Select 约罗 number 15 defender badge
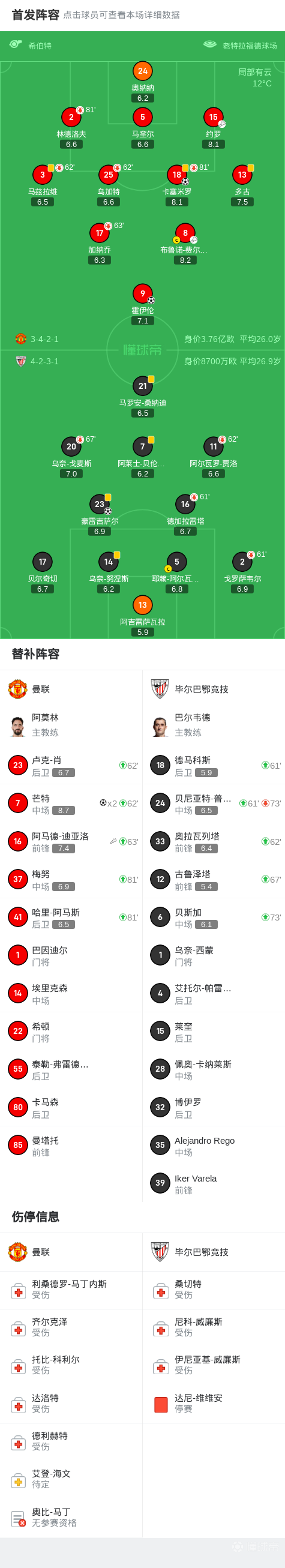 tap(213, 117)
